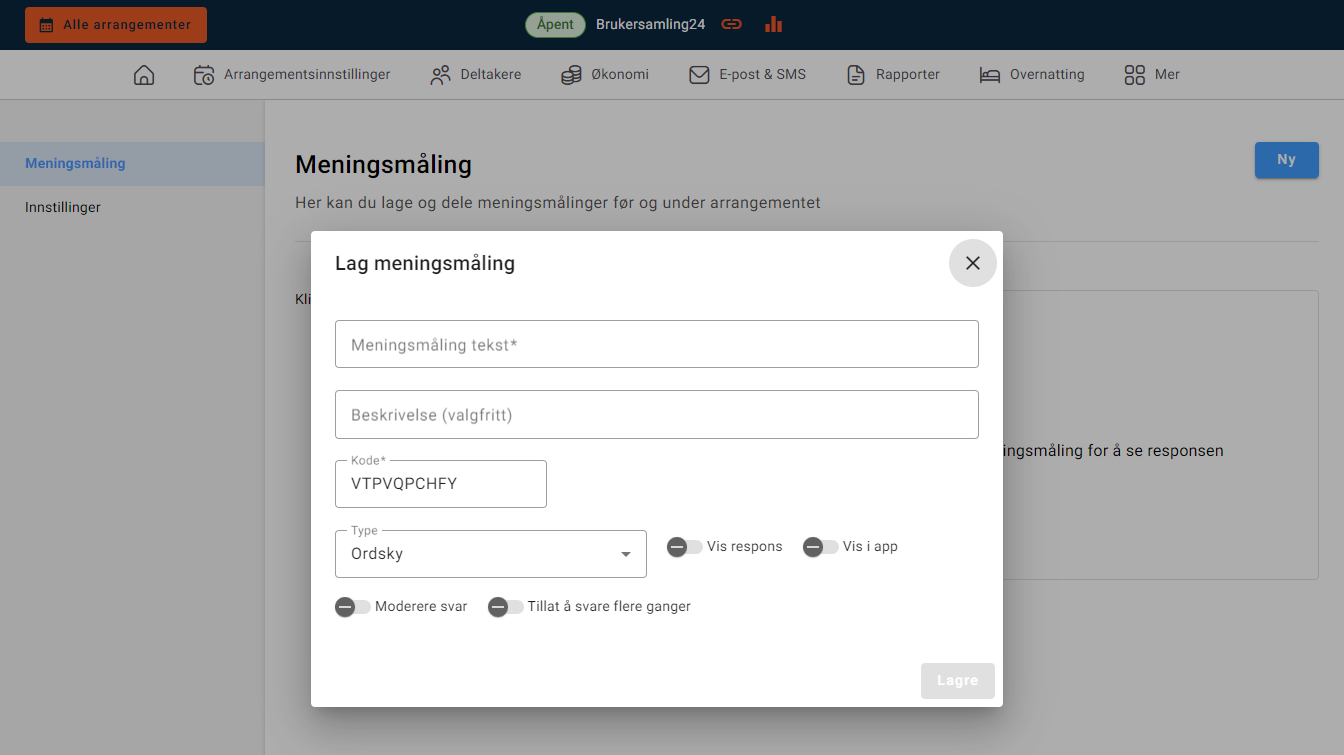Image resolution: width=1344 pixels, height=755 pixels.
Task: Open Arrangementsinnstillinger menu
Action: tap(292, 75)
